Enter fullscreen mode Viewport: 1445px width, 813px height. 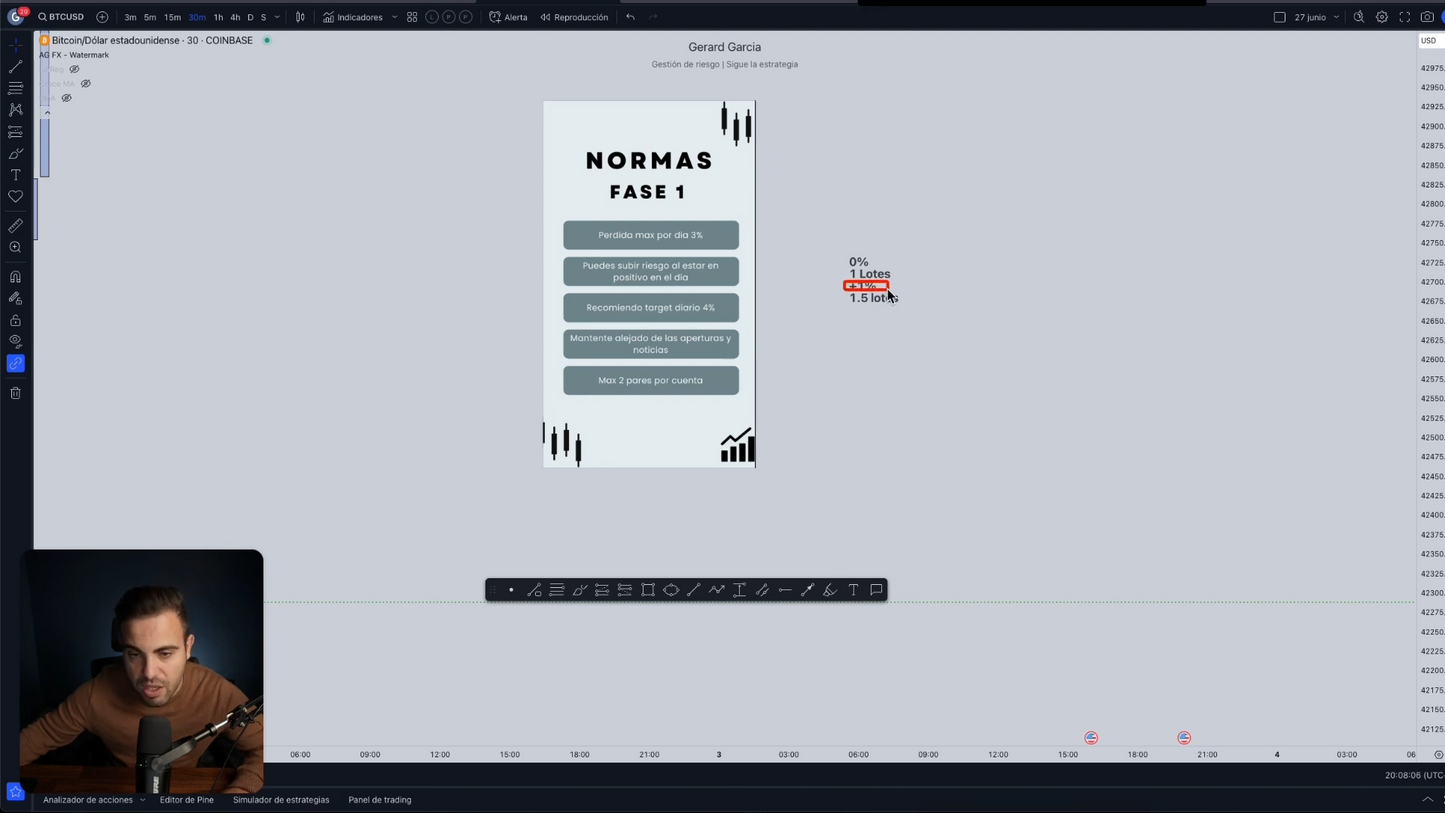pos(1404,17)
